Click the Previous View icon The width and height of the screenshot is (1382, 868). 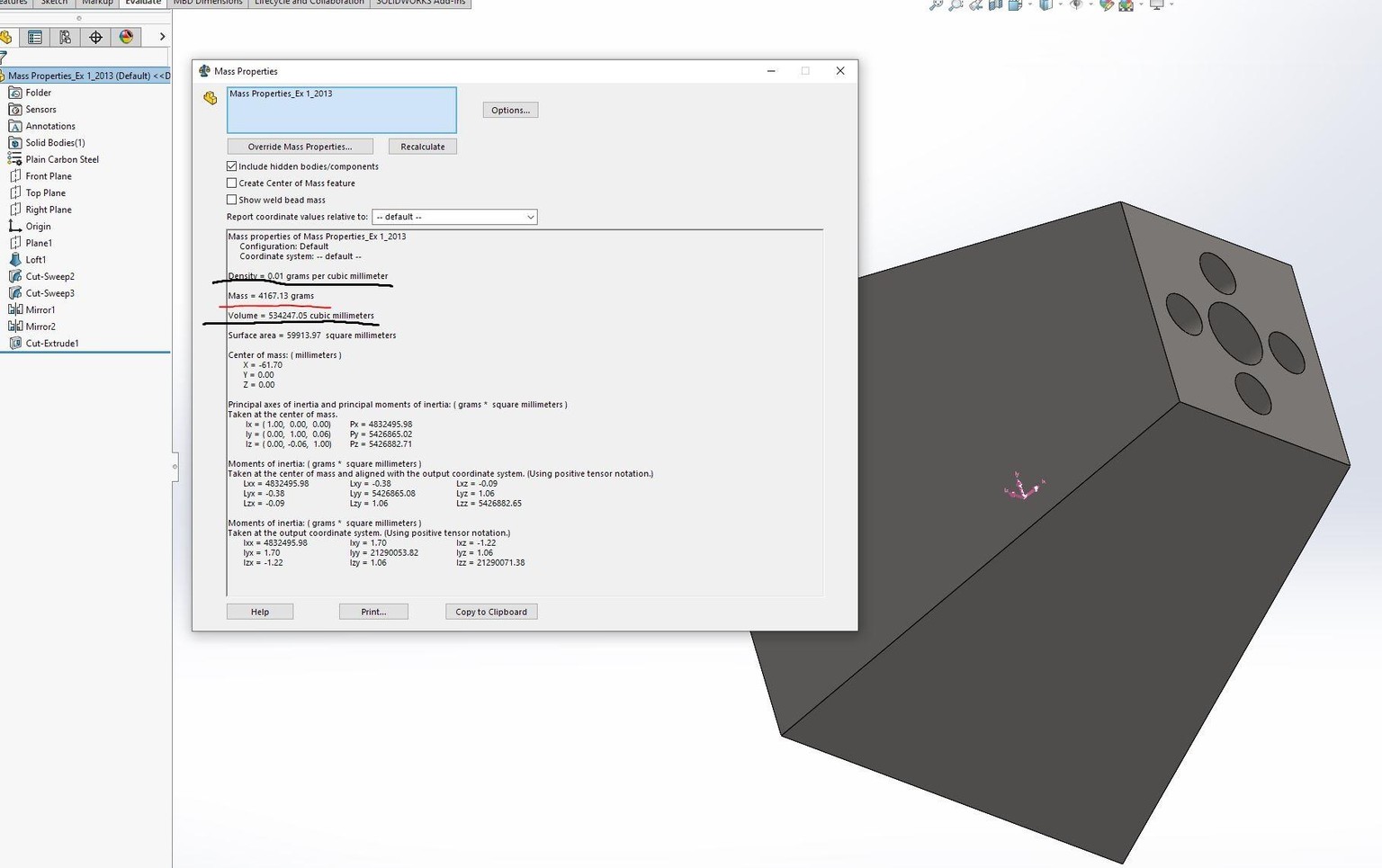tap(975, 4)
